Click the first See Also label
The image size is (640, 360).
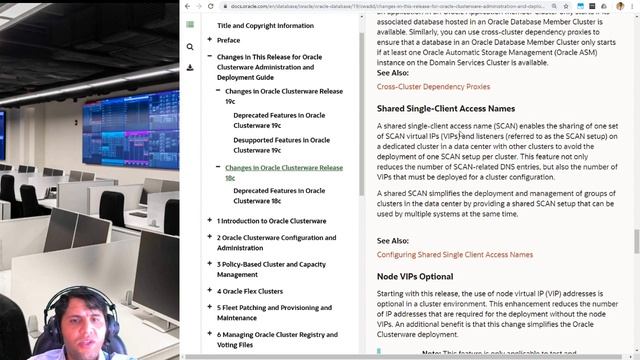point(393,73)
